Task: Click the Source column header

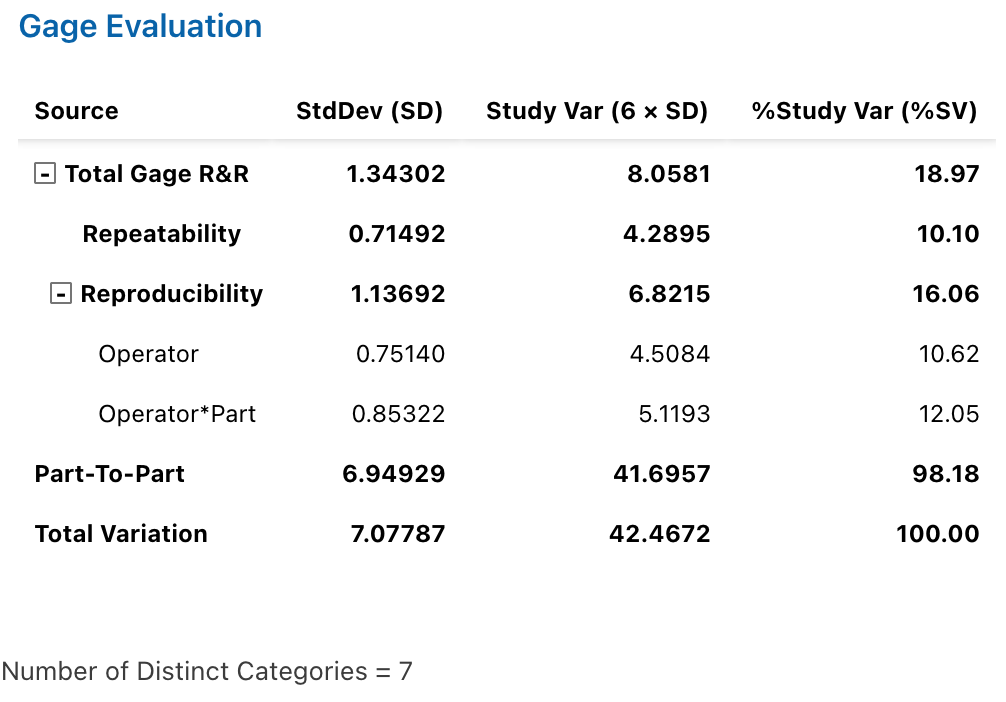Action: click(x=76, y=111)
